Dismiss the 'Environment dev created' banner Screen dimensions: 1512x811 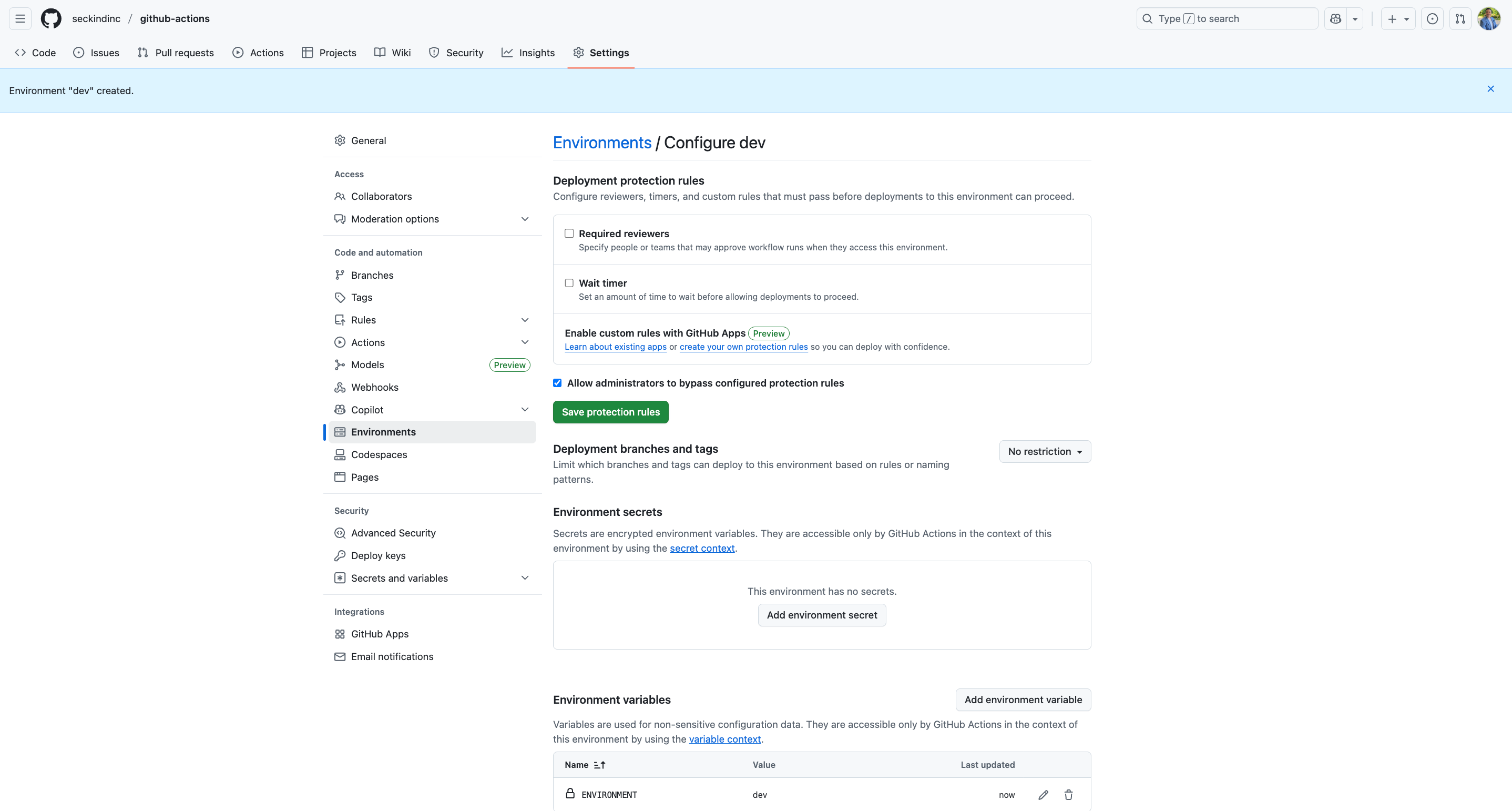click(1490, 89)
